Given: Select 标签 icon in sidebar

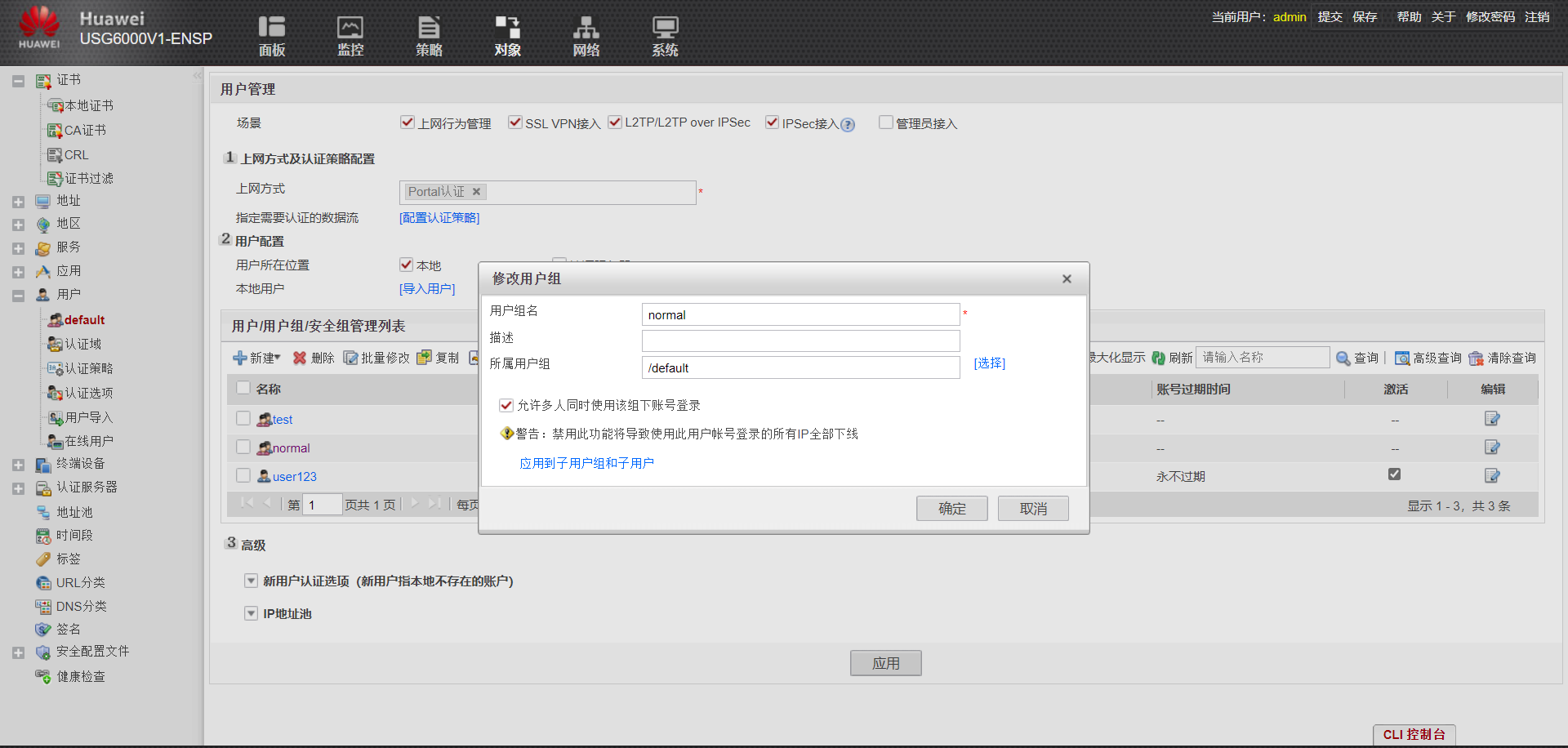Looking at the screenshot, I should click(43, 559).
